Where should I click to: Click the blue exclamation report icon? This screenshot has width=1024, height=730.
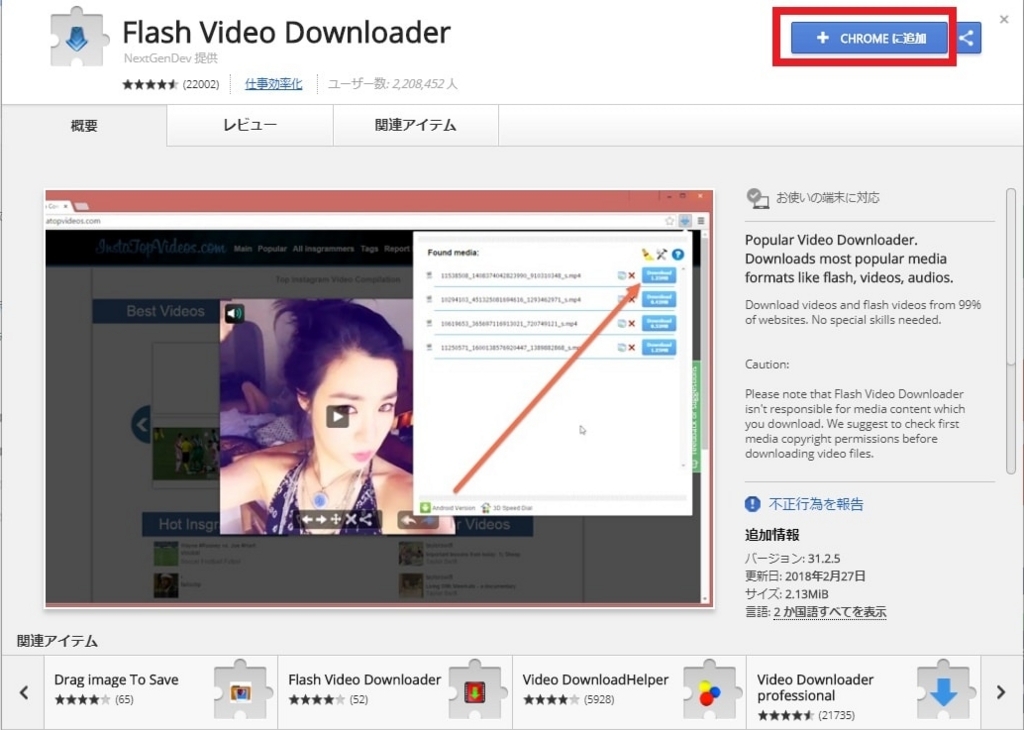pyautogui.click(x=752, y=504)
